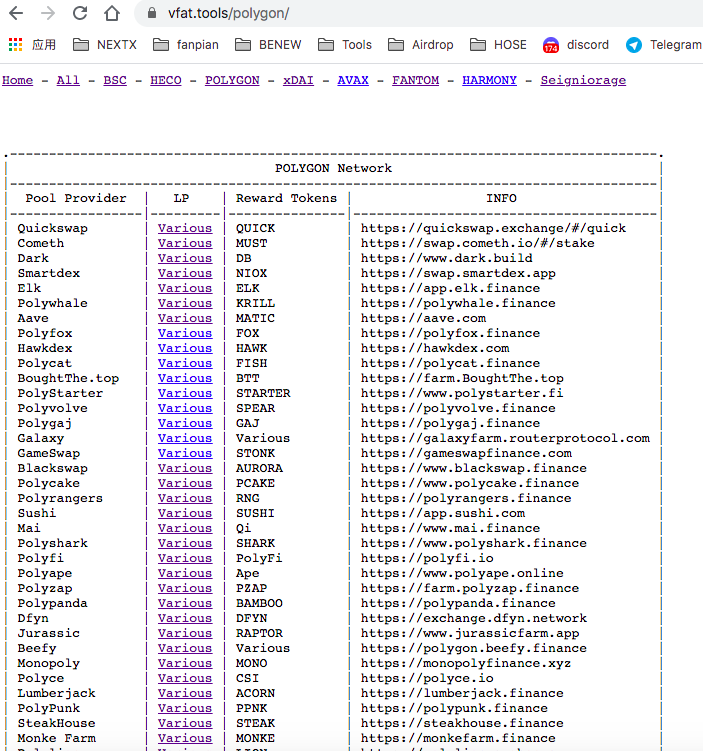Screen dimensions: 703x751
Task: Select the https://aave.com info text
Action: [x=423, y=318]
